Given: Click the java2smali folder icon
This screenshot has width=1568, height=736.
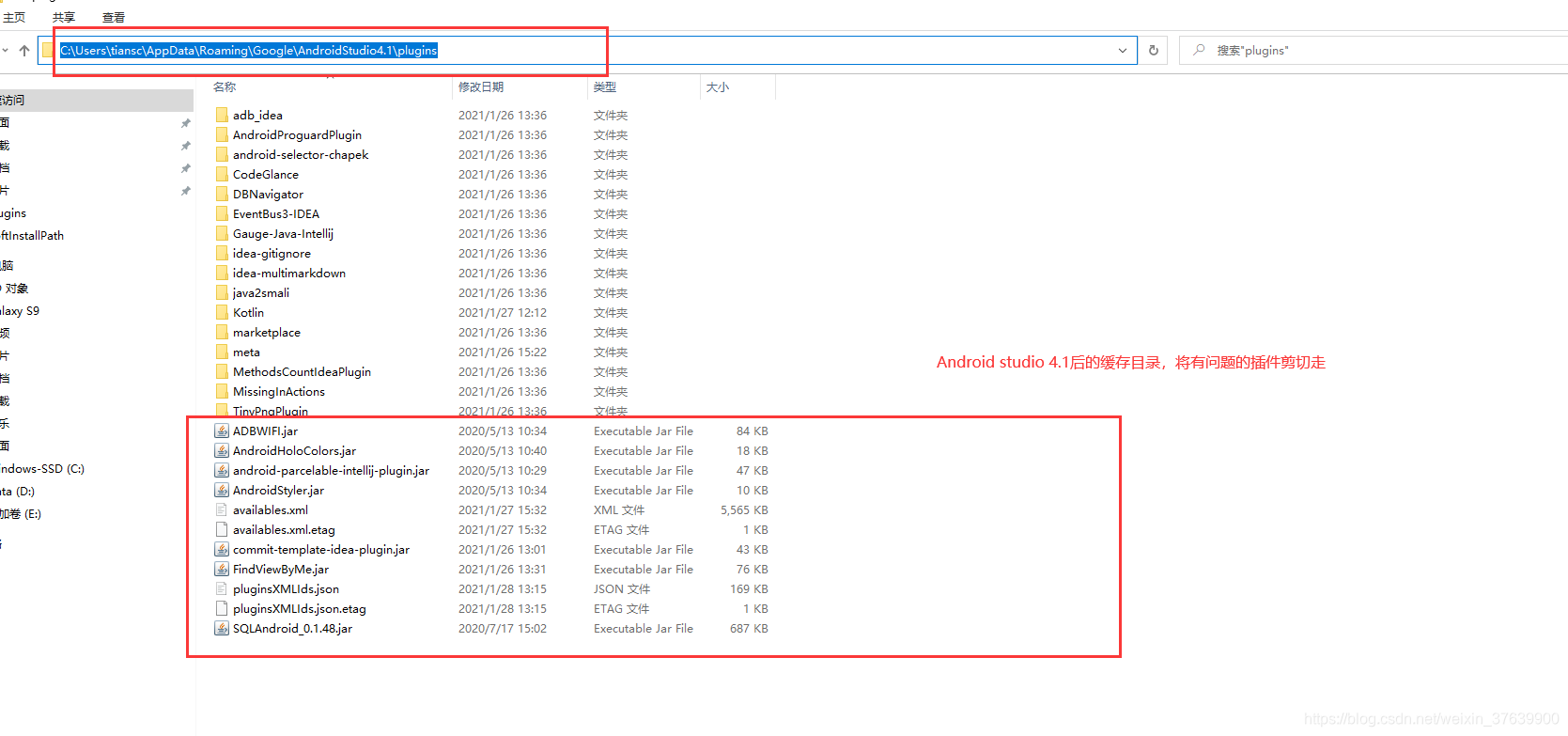Looking at the screenshot, I should pyautogui.click(x=222, y=292).
